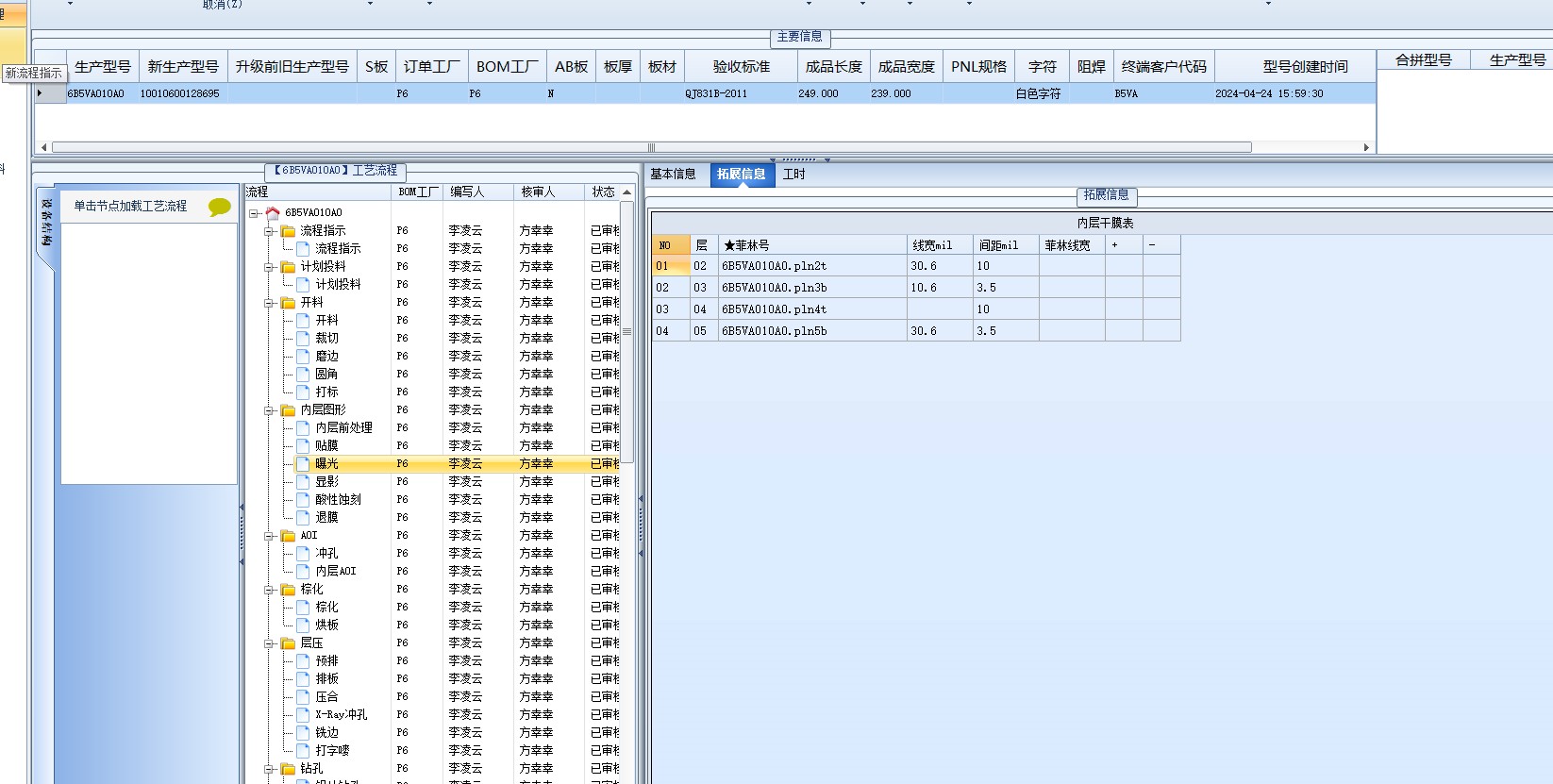Click the 新流程指示 button

point(34,73)
